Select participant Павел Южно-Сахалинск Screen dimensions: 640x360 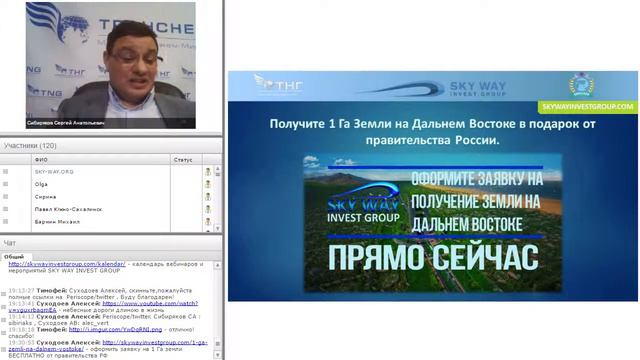68,209
